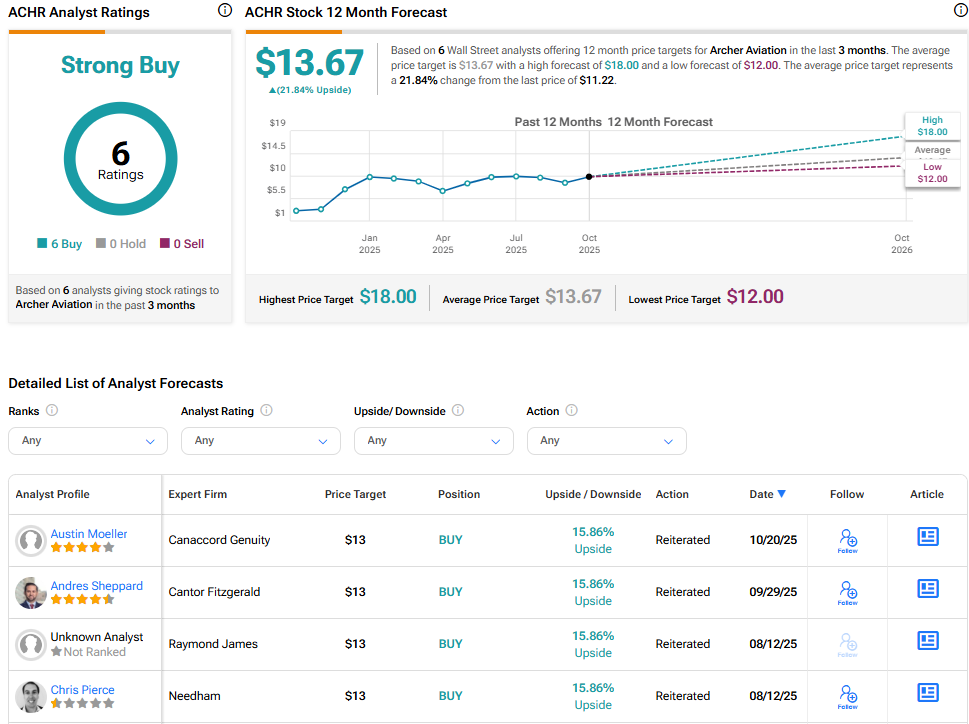Open article icon for Canaccord Genuity row
969x724 pixels.
tap(927, 537)
